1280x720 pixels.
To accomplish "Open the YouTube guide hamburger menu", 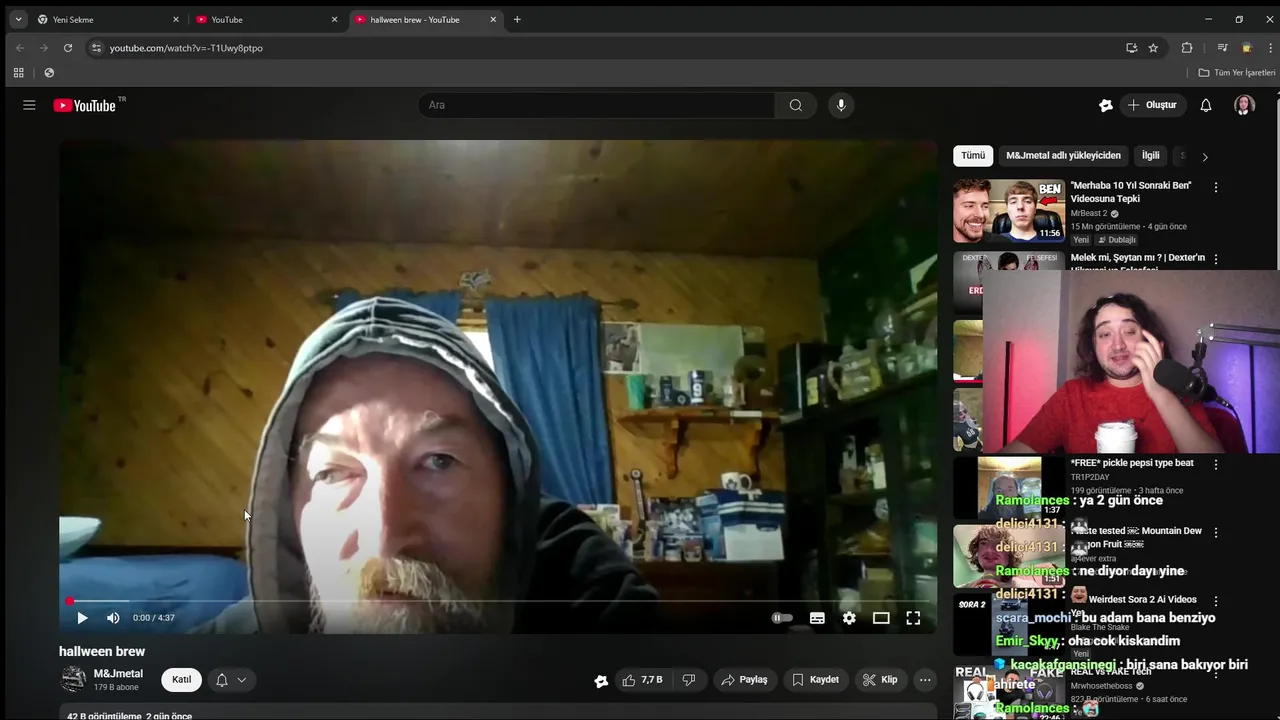I will pos(29,105).
